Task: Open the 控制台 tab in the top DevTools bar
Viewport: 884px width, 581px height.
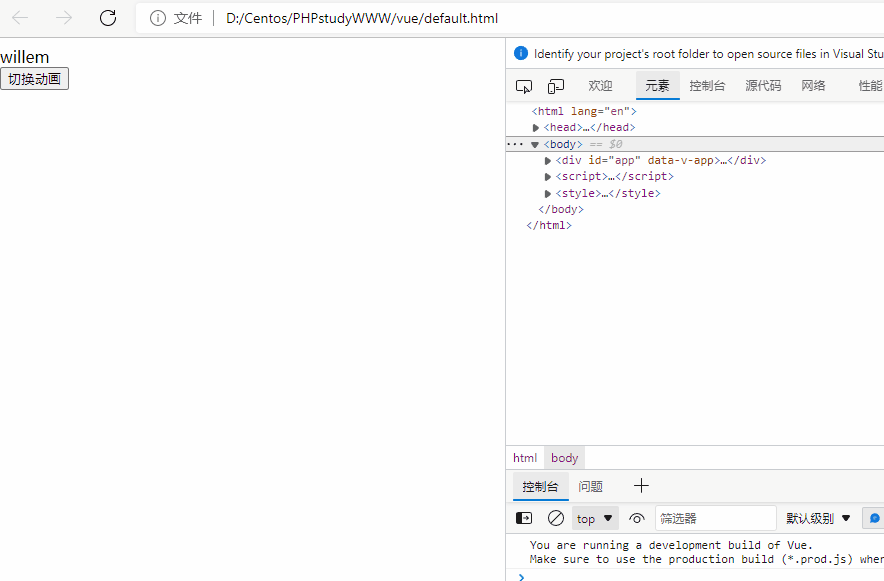Action: pos(707,86)
